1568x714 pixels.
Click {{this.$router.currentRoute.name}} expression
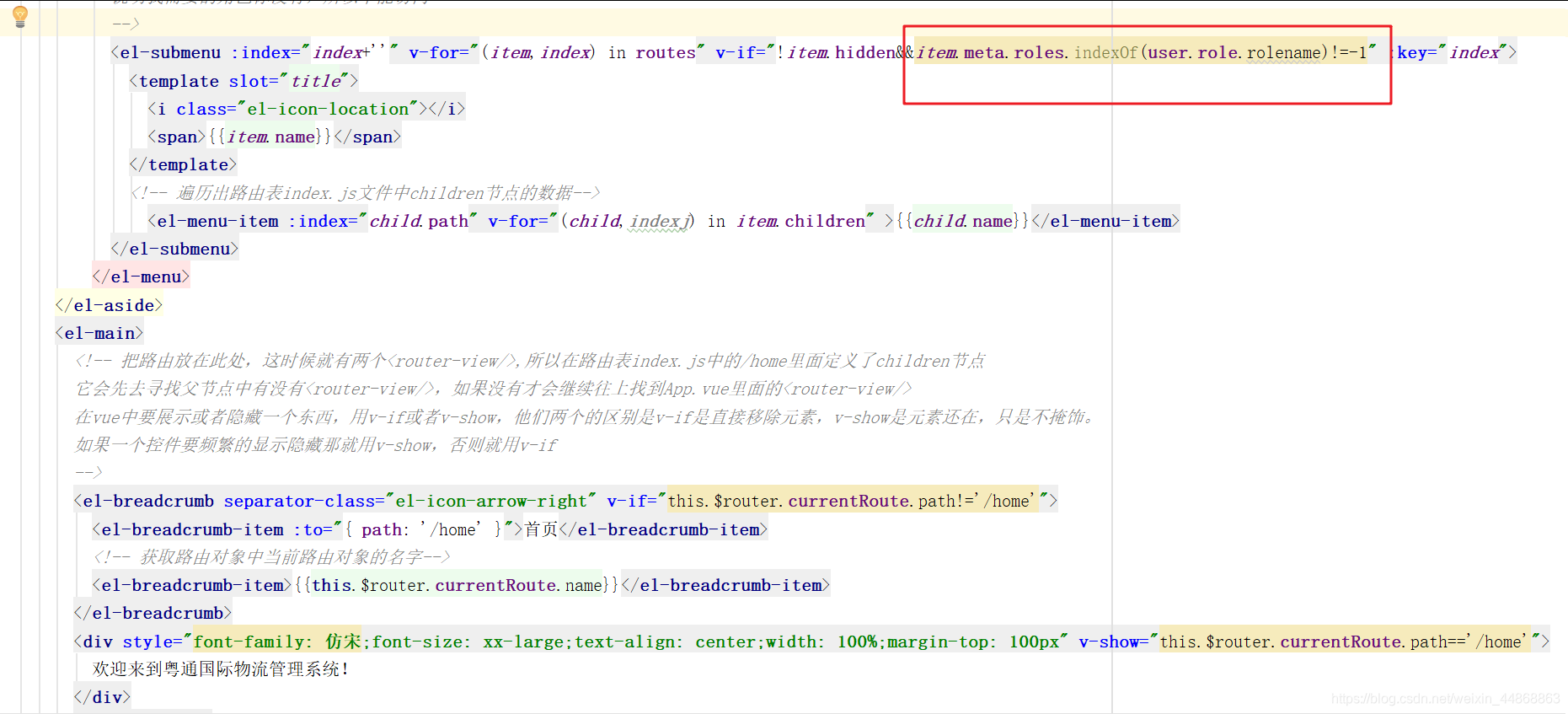pos(456,585)
